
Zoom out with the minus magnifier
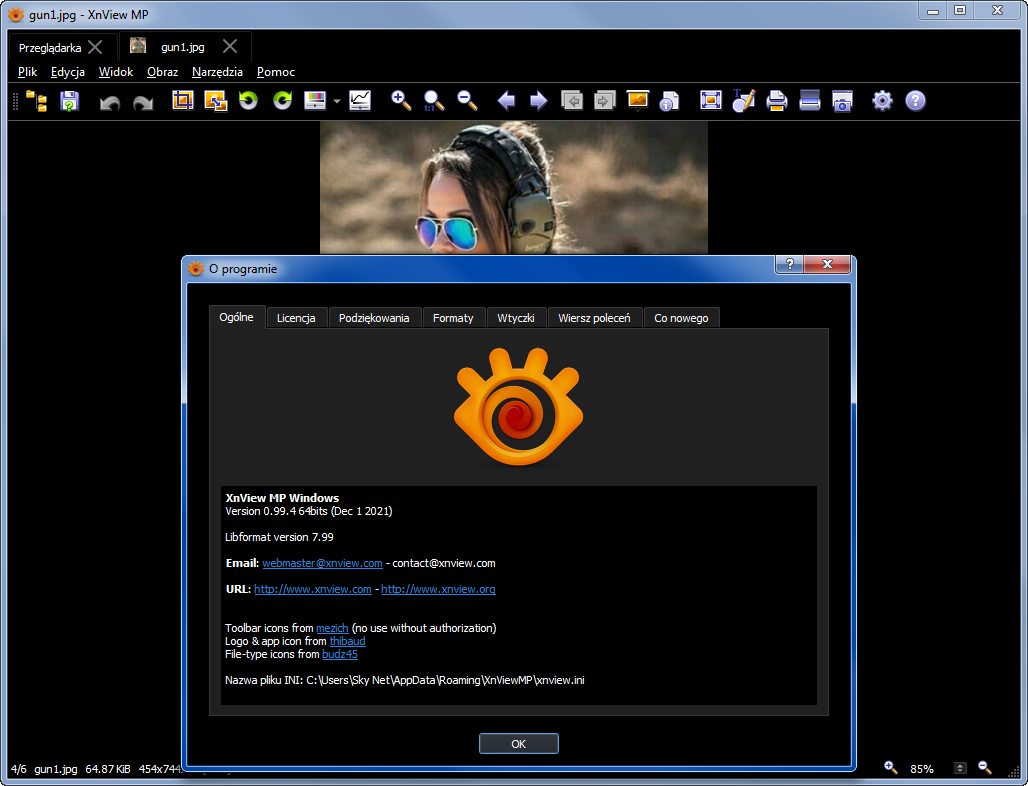467,100
